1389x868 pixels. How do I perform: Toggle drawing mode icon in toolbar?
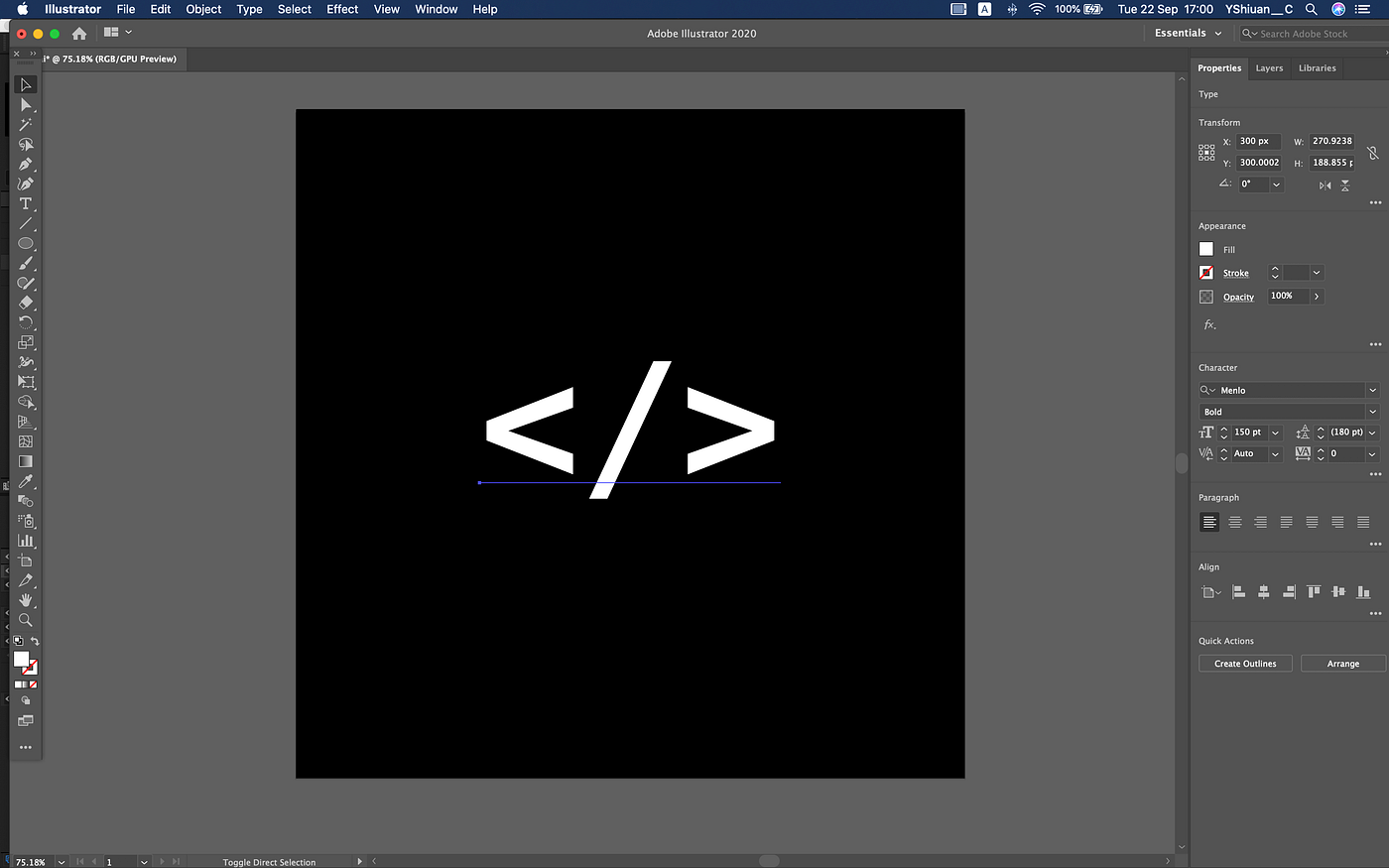point(26,700)
